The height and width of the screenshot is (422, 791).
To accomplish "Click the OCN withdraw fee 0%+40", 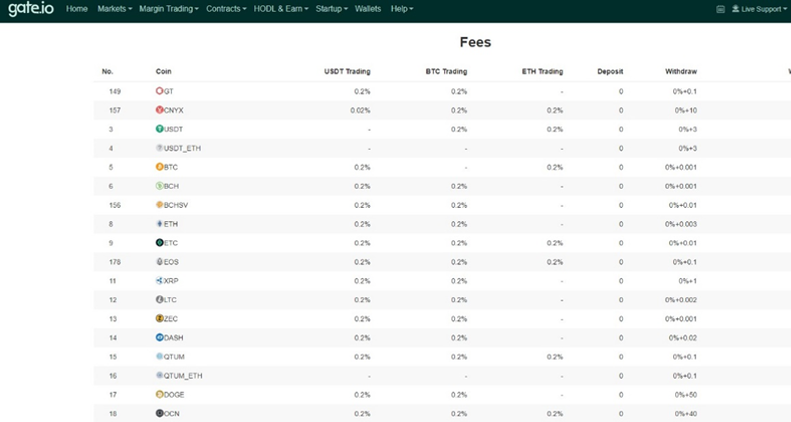I will coord(686,414).
